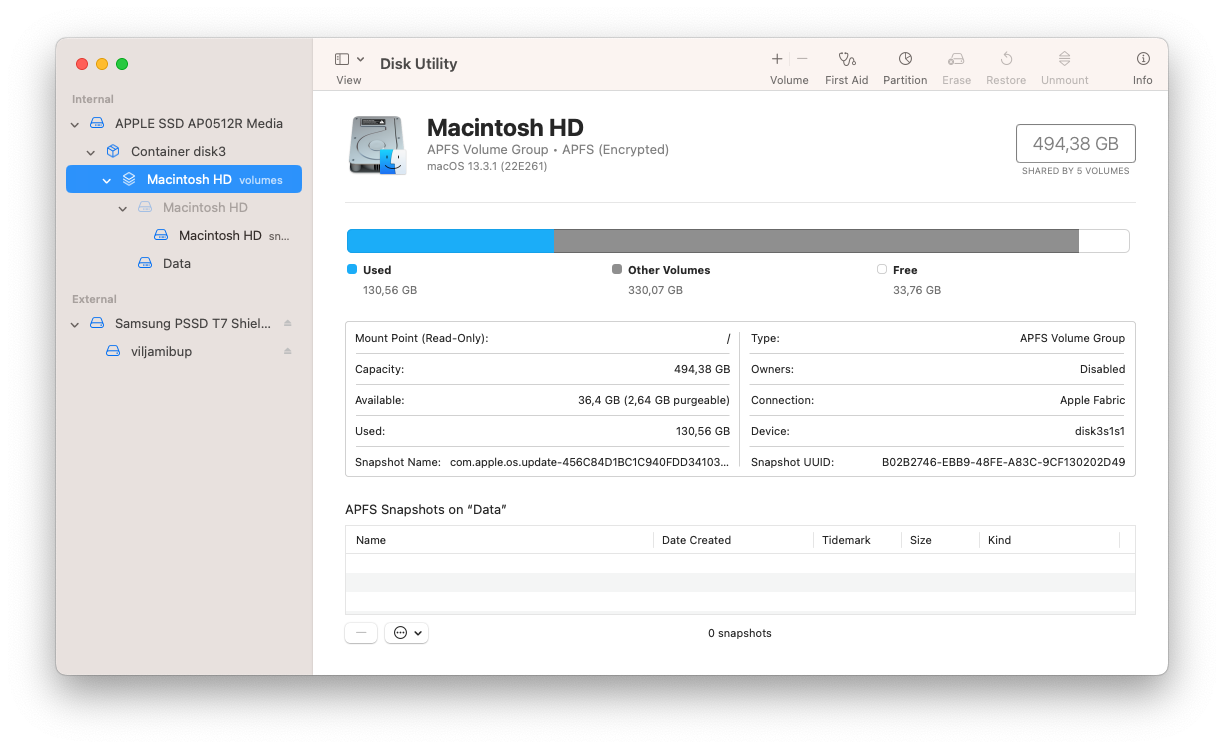Click the Data volume drive icon

pyautogui.click(x=145, y=264)
